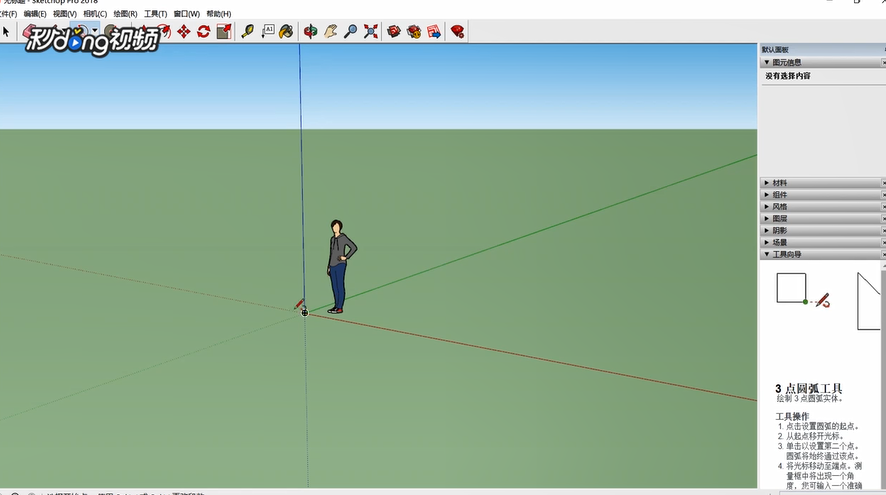Screen dimensions: 886x495
Task: Open the Extension Manager ruby icon
Action: click(457, 32)
